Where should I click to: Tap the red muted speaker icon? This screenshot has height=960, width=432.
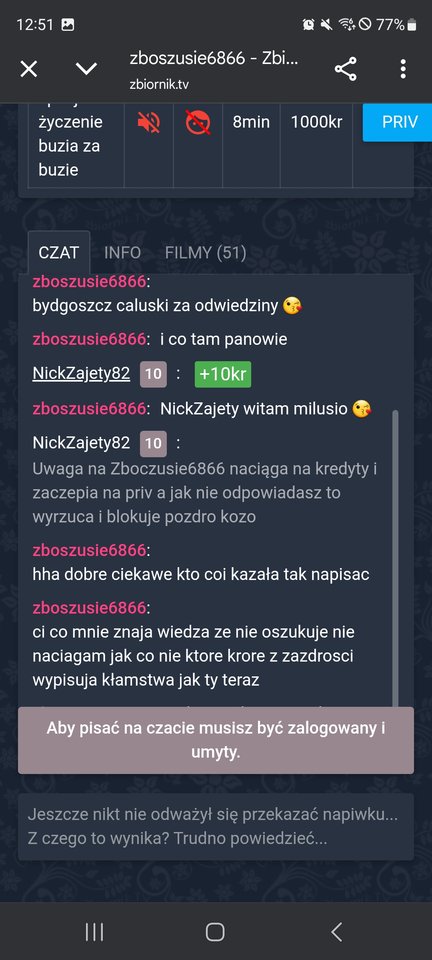149,122
